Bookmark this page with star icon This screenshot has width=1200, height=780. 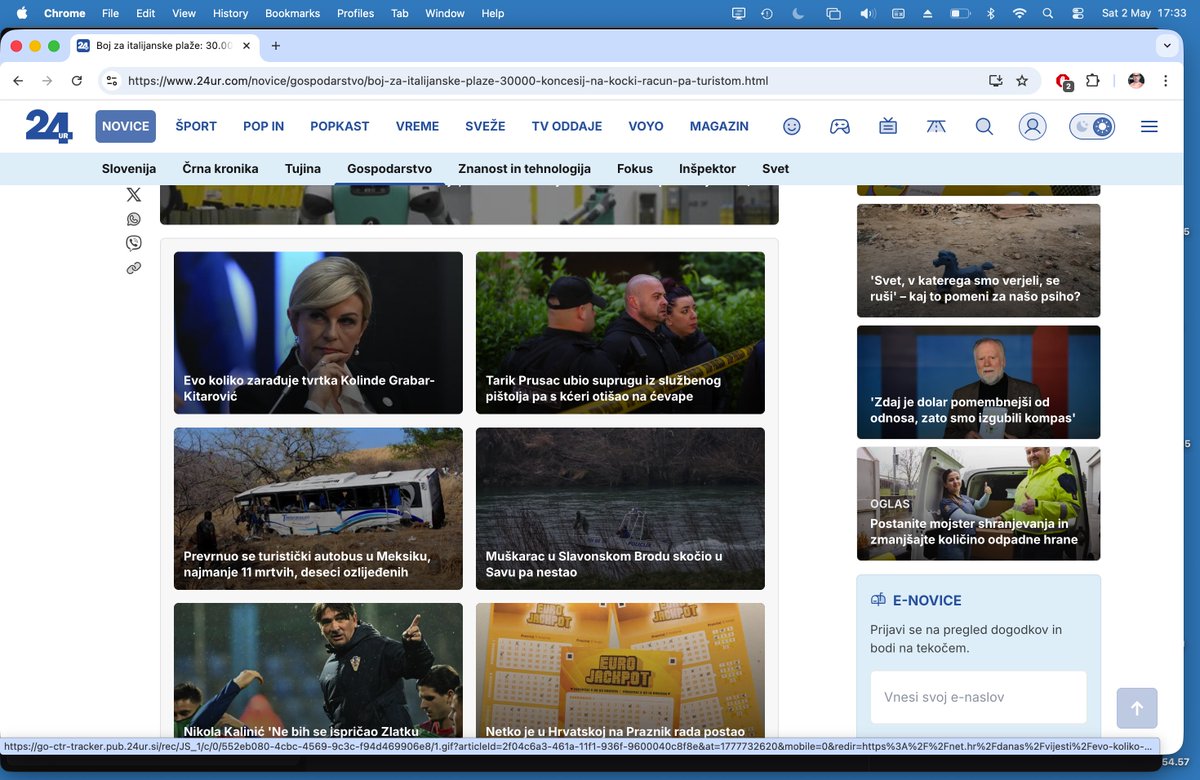pos(1022,81)
